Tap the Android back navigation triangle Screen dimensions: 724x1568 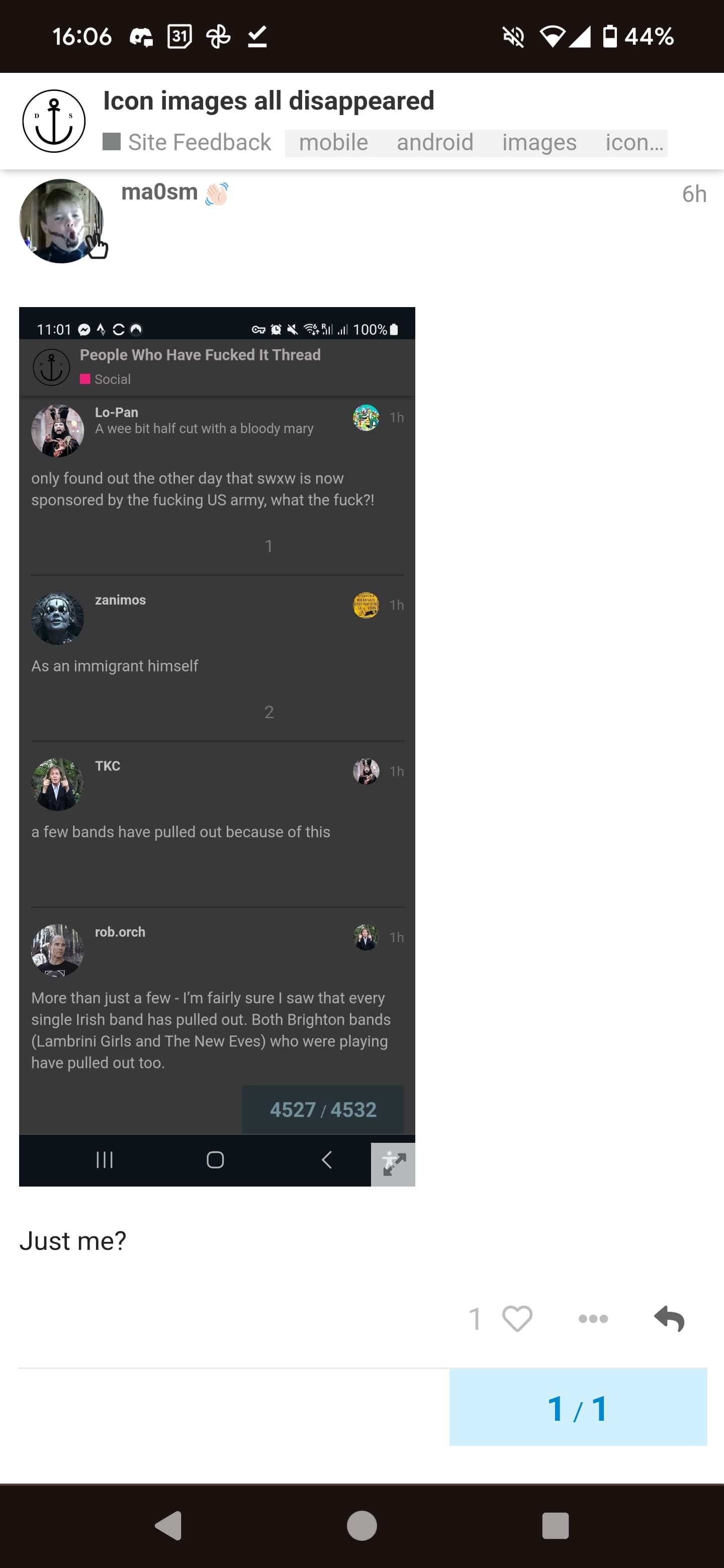point(168,1526)
